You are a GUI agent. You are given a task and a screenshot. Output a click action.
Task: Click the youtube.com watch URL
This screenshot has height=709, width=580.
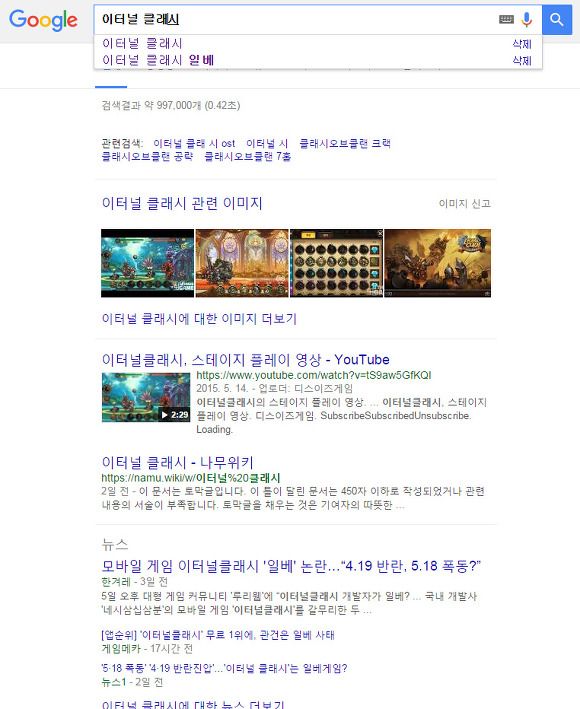coord(314,375)
